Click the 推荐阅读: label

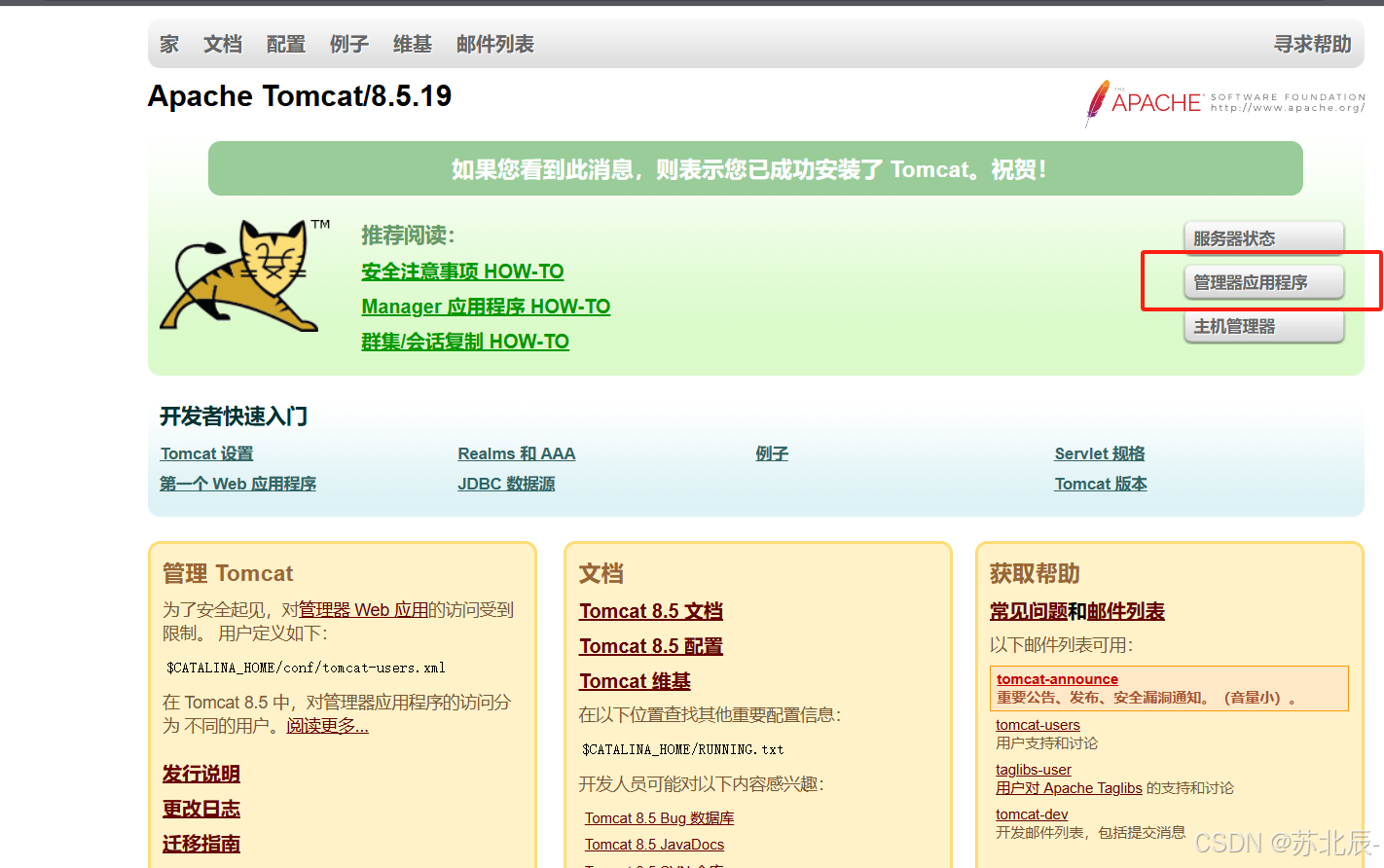[408, 235]
